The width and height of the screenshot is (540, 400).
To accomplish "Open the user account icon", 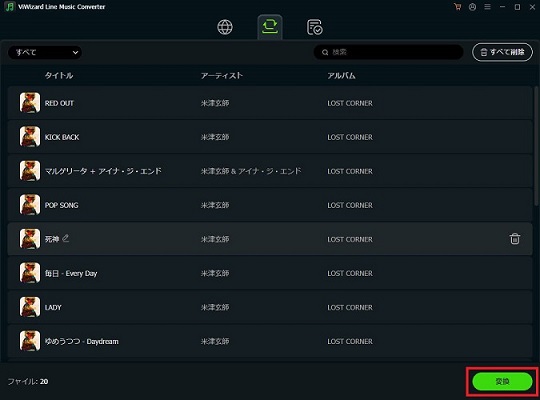I will click(472, 7).
